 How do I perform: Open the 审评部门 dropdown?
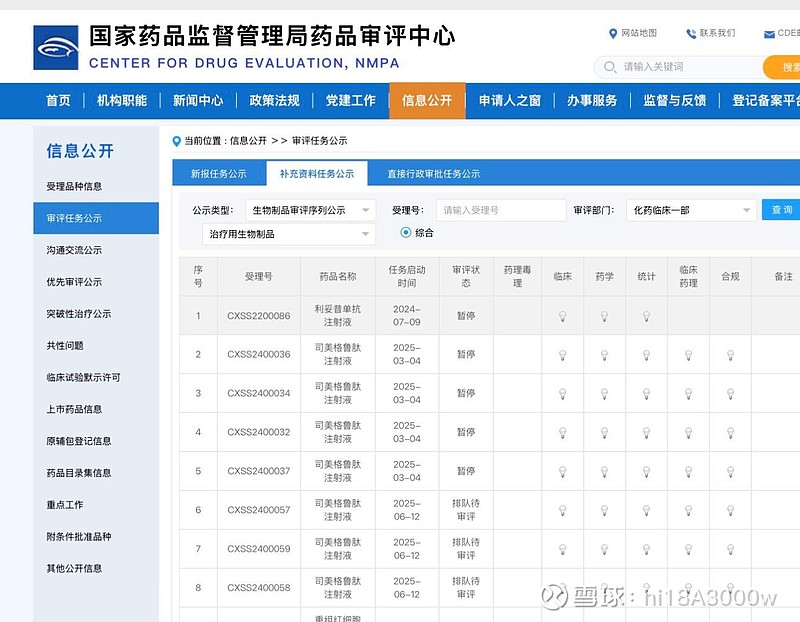(x=691, y=210)
